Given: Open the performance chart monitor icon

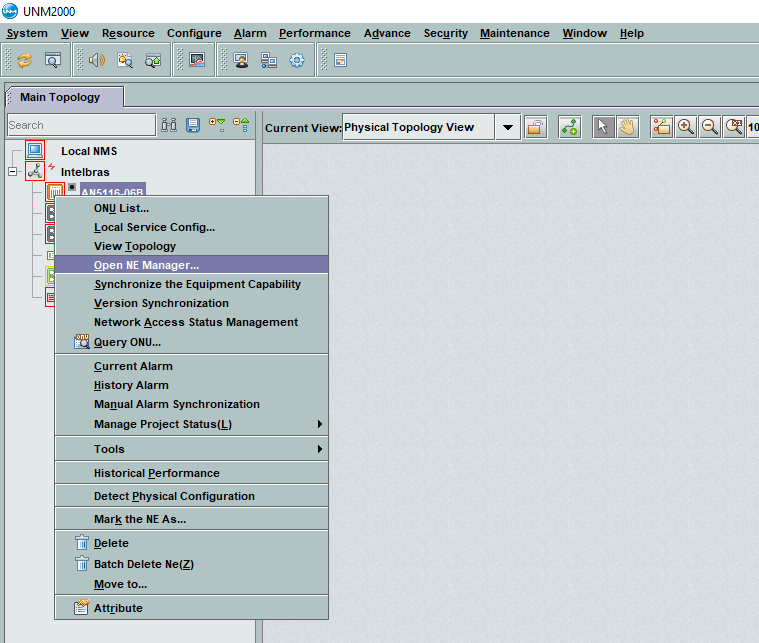Looking at the screenshot, I should (197, 60).
